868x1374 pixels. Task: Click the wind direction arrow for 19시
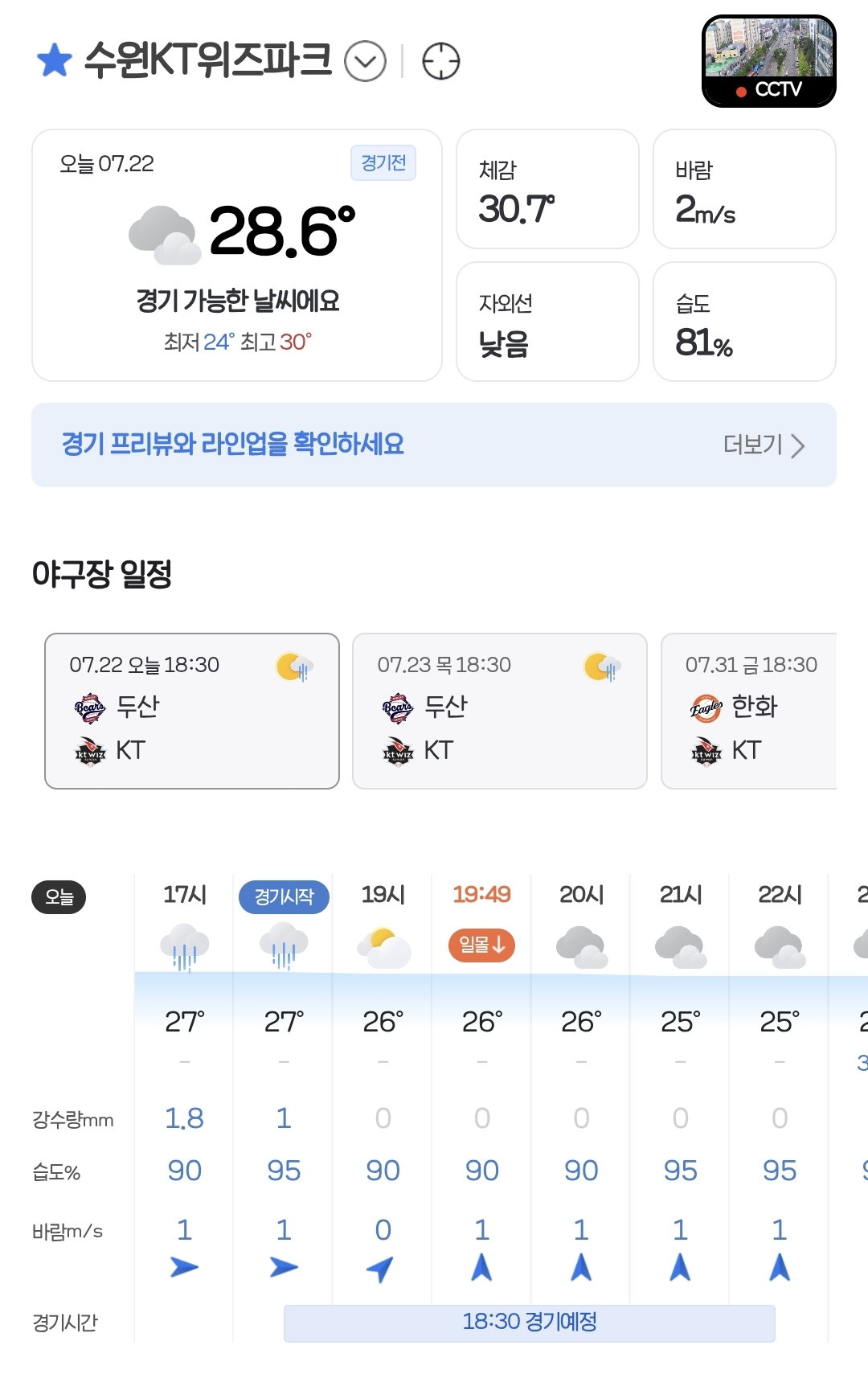pyautogui.click(x=380, y=1268)
